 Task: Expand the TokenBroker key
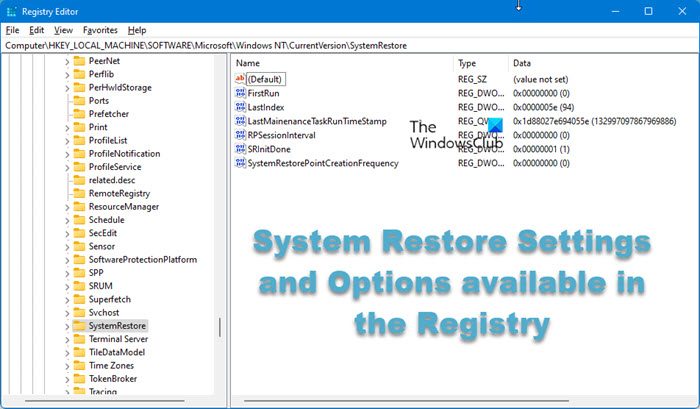[x=67, y=379]
